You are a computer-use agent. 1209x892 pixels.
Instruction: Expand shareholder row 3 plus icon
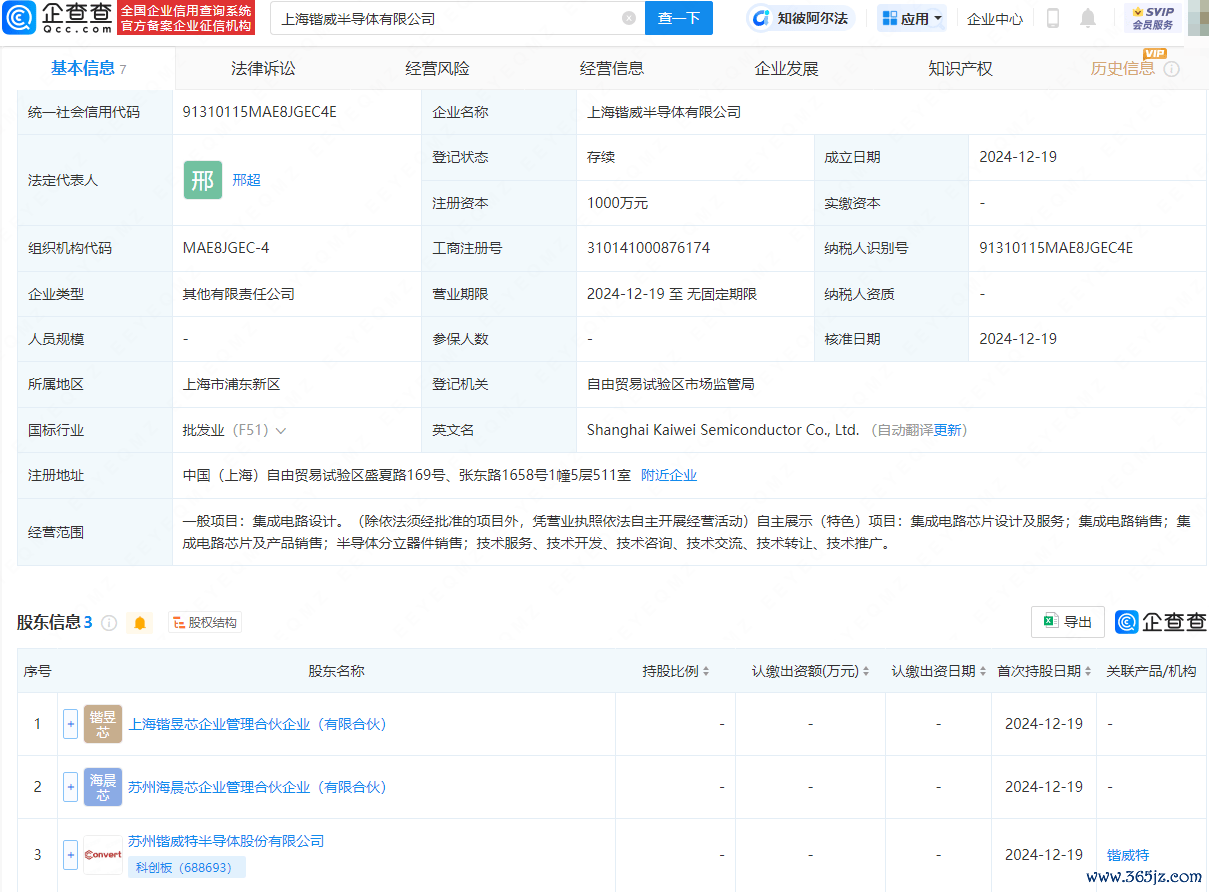point(70,855)
